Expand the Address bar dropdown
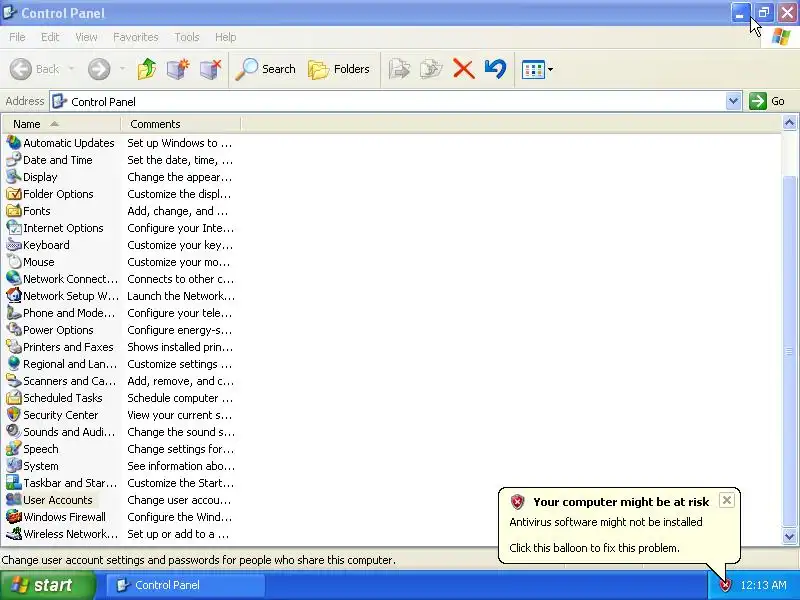This screenshot has height=600, width=800. pos(733,101)
